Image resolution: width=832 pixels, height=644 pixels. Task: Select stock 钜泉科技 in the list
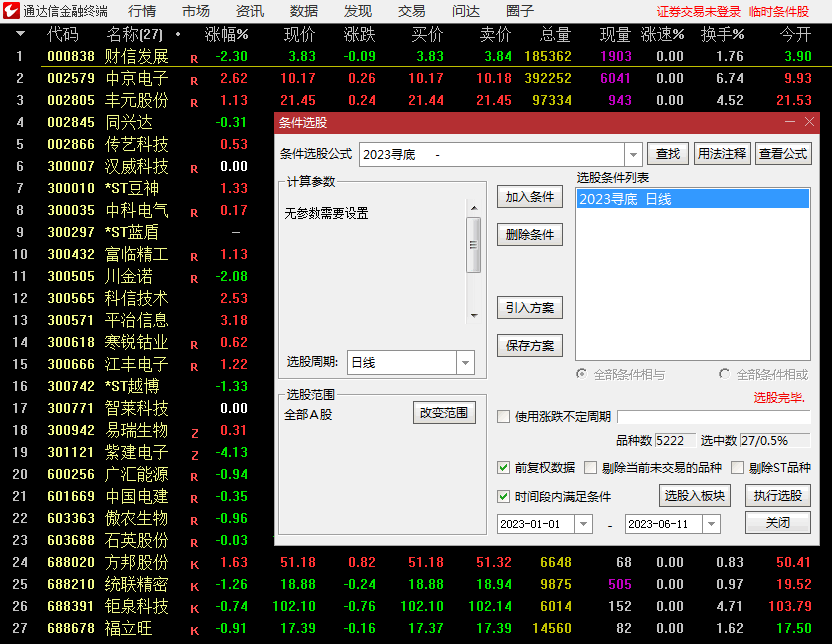(136, 606)
